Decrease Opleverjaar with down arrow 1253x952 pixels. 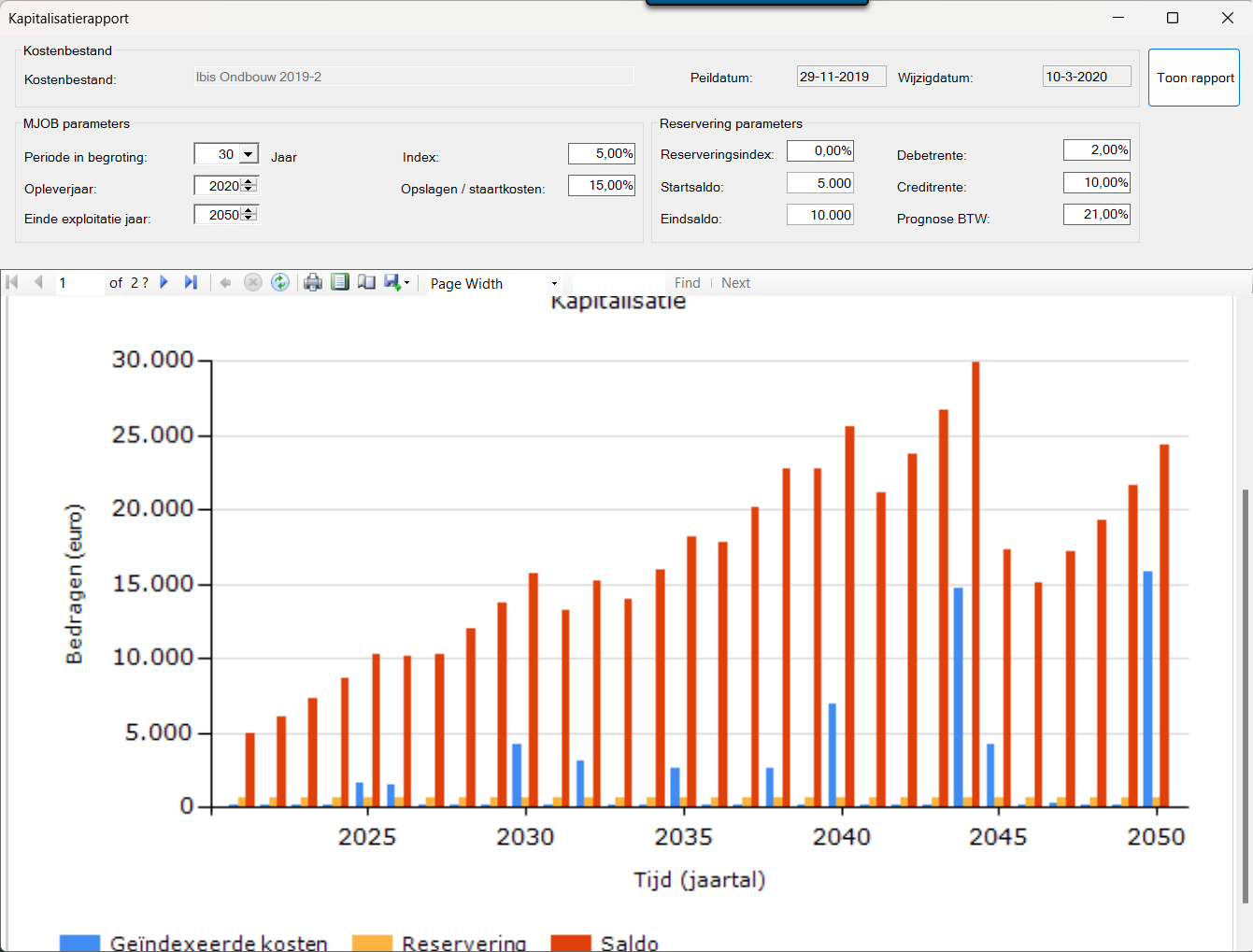tap(249, 189)
